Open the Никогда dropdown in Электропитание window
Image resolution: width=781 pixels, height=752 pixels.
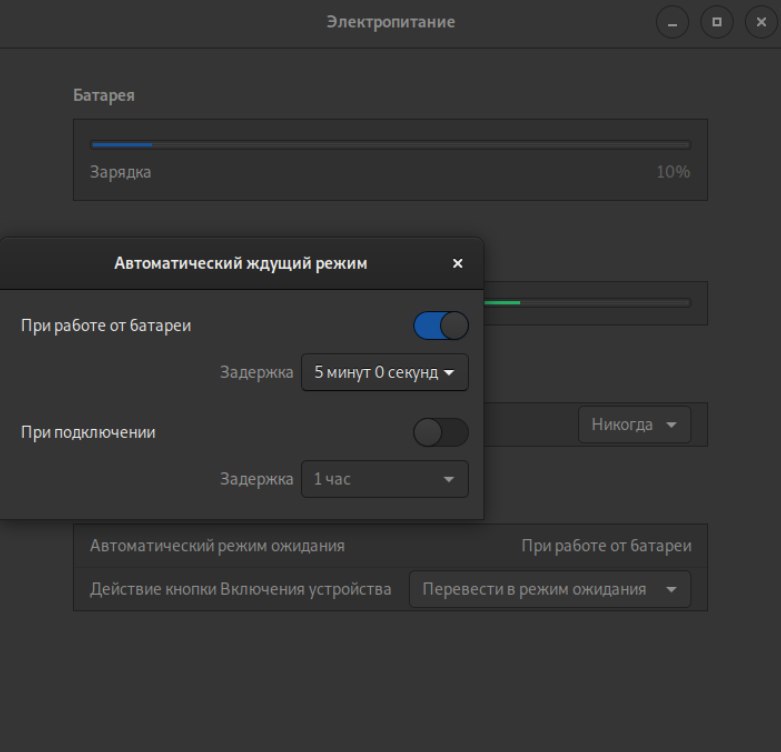[634, 425]
